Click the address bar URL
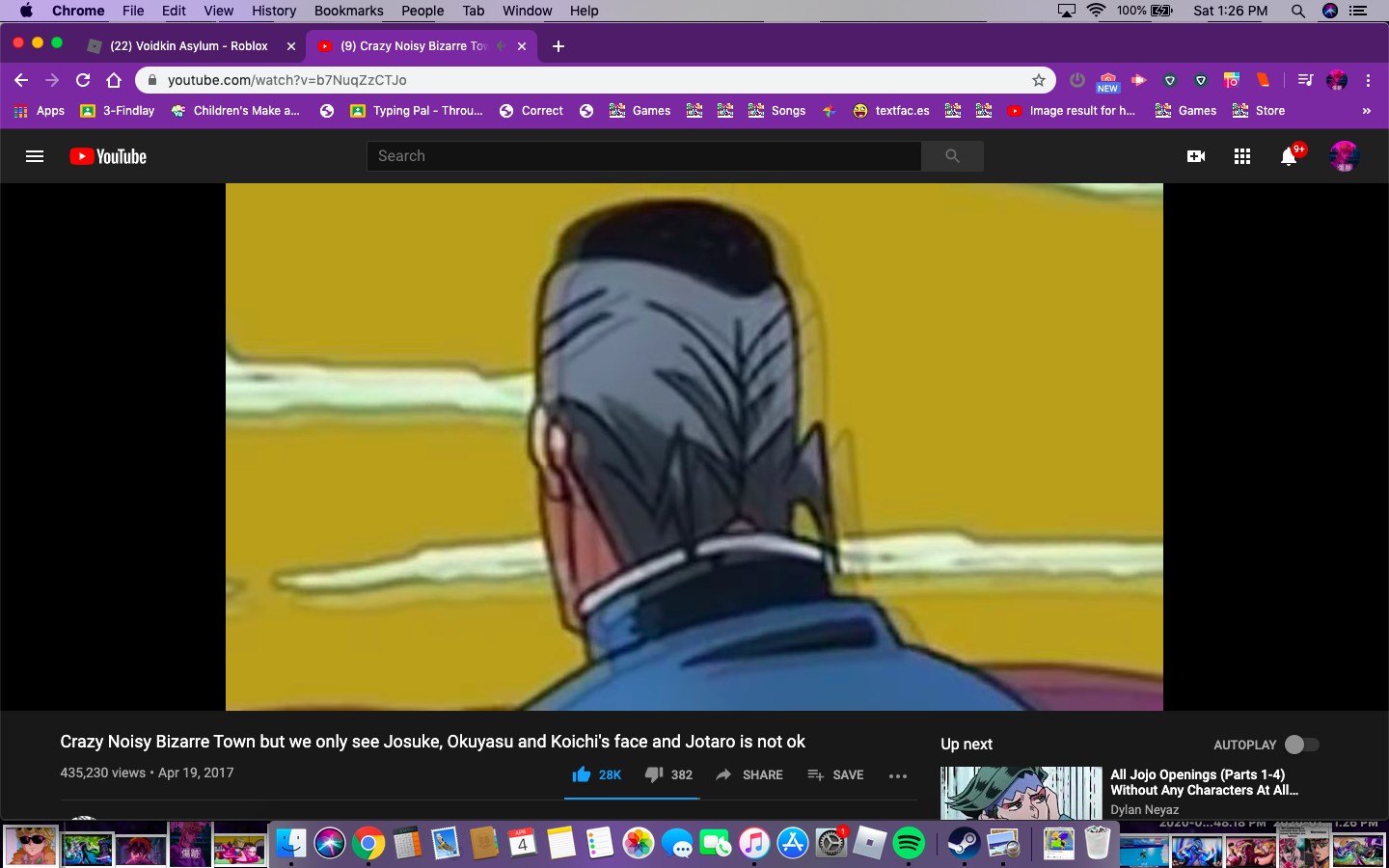 click(x=287, y=80)
